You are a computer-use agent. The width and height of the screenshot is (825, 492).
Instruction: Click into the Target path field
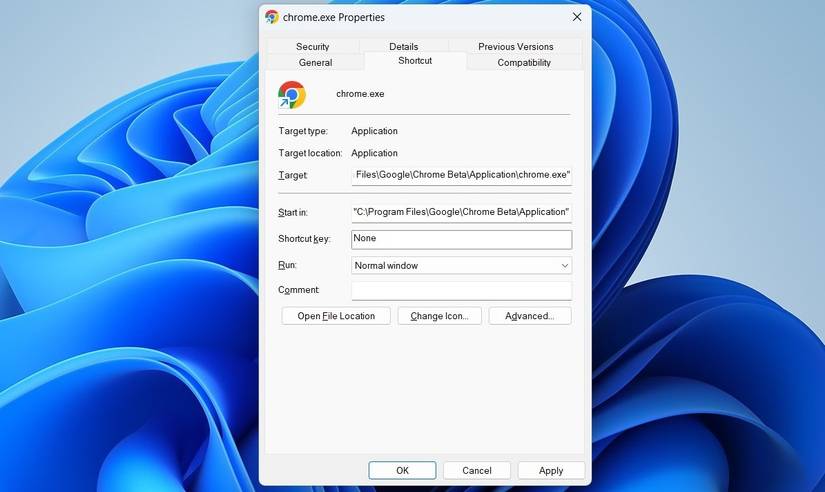[461, 175]
